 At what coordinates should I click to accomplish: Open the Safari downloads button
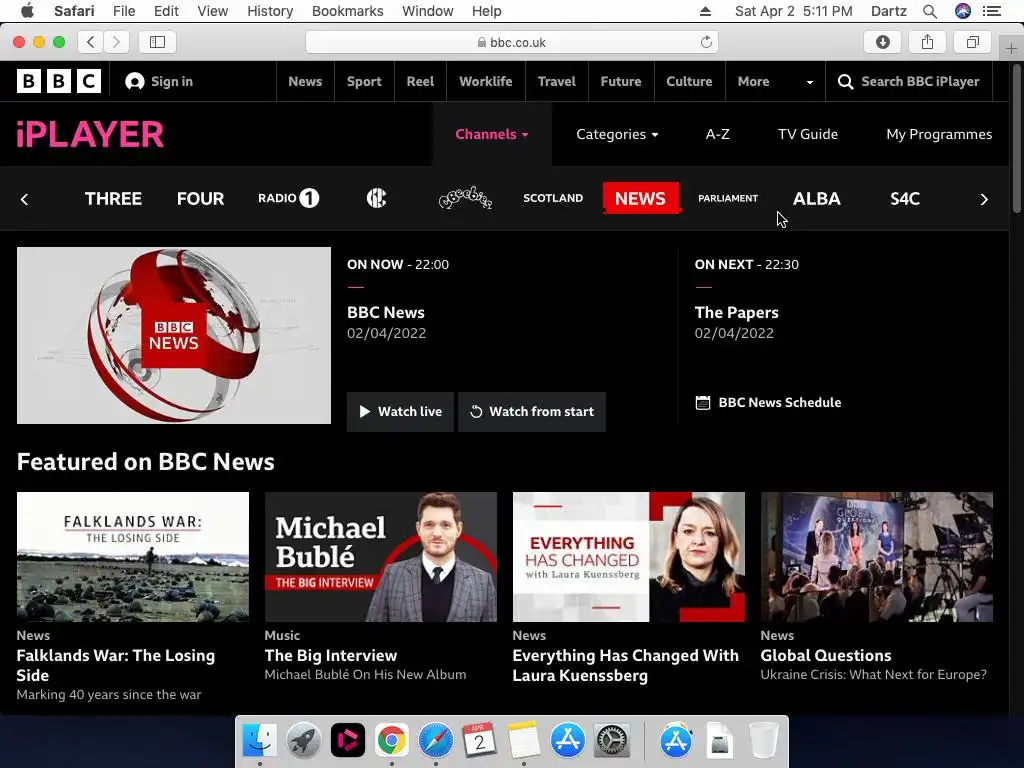click(x=883, y=42)
